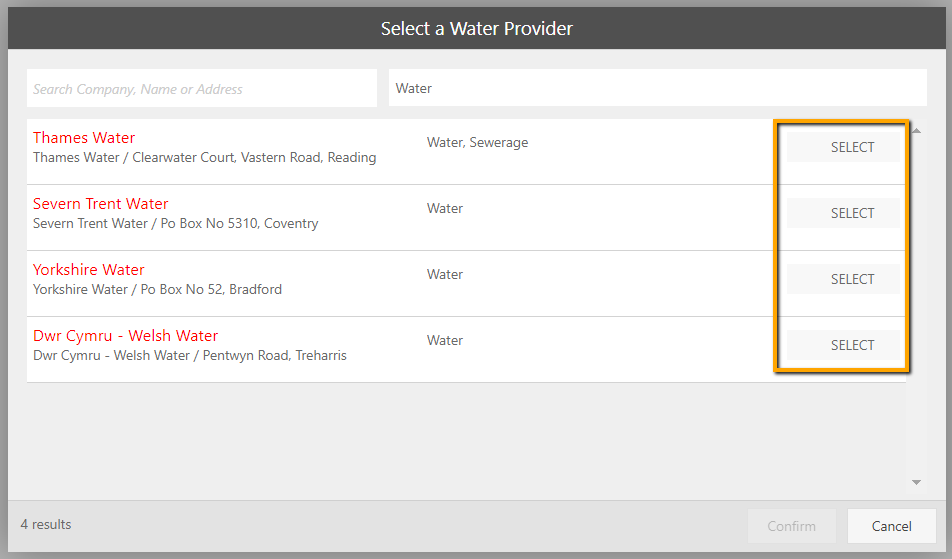Image resolution: width=952 pixels, height=559 pixels.
Task: Open the Severn Trent Water name link
Action: 100,204
